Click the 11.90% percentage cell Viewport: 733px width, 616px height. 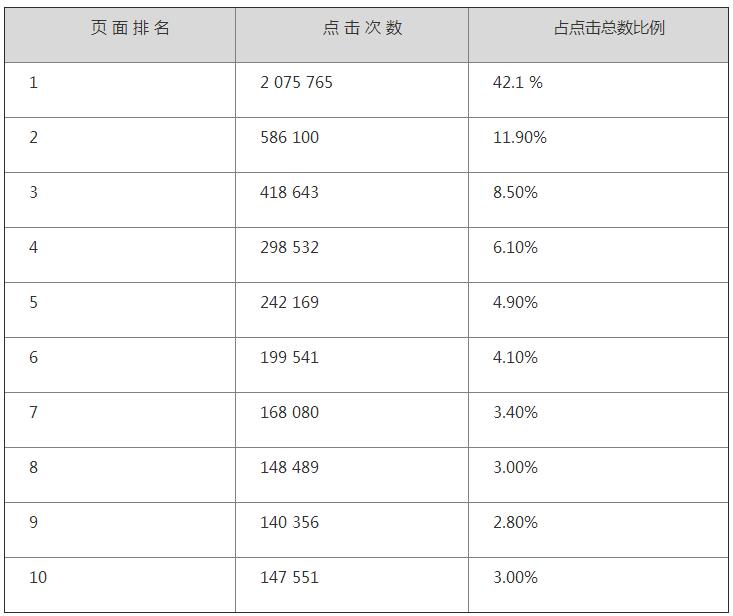click(x=520, y=138)
